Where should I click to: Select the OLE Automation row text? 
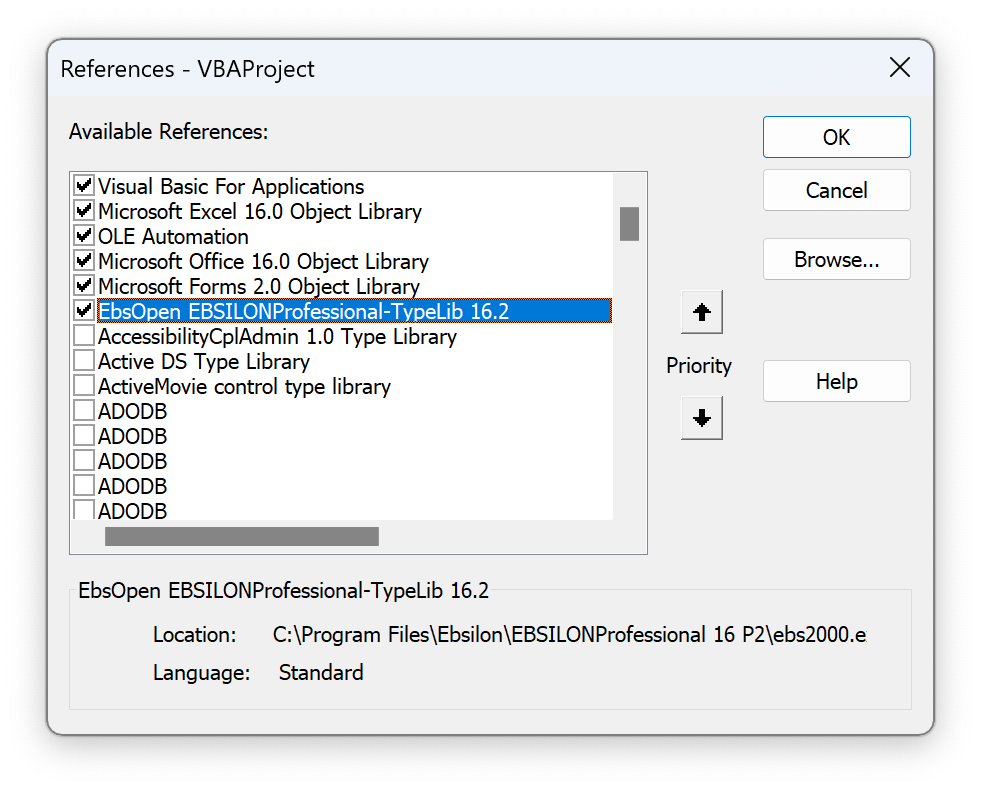coord(173,237)
